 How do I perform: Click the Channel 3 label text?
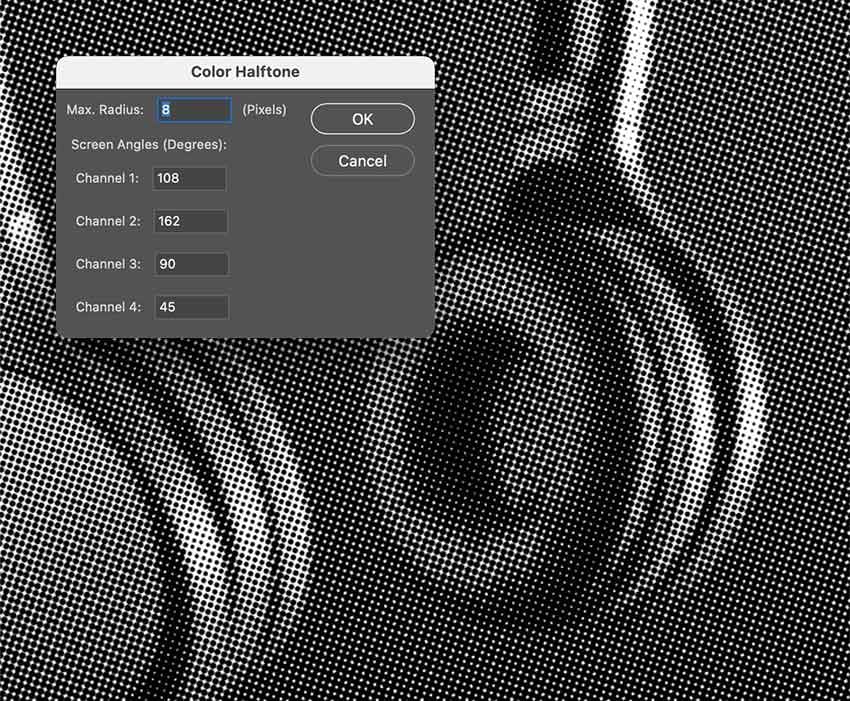point(107,264)
